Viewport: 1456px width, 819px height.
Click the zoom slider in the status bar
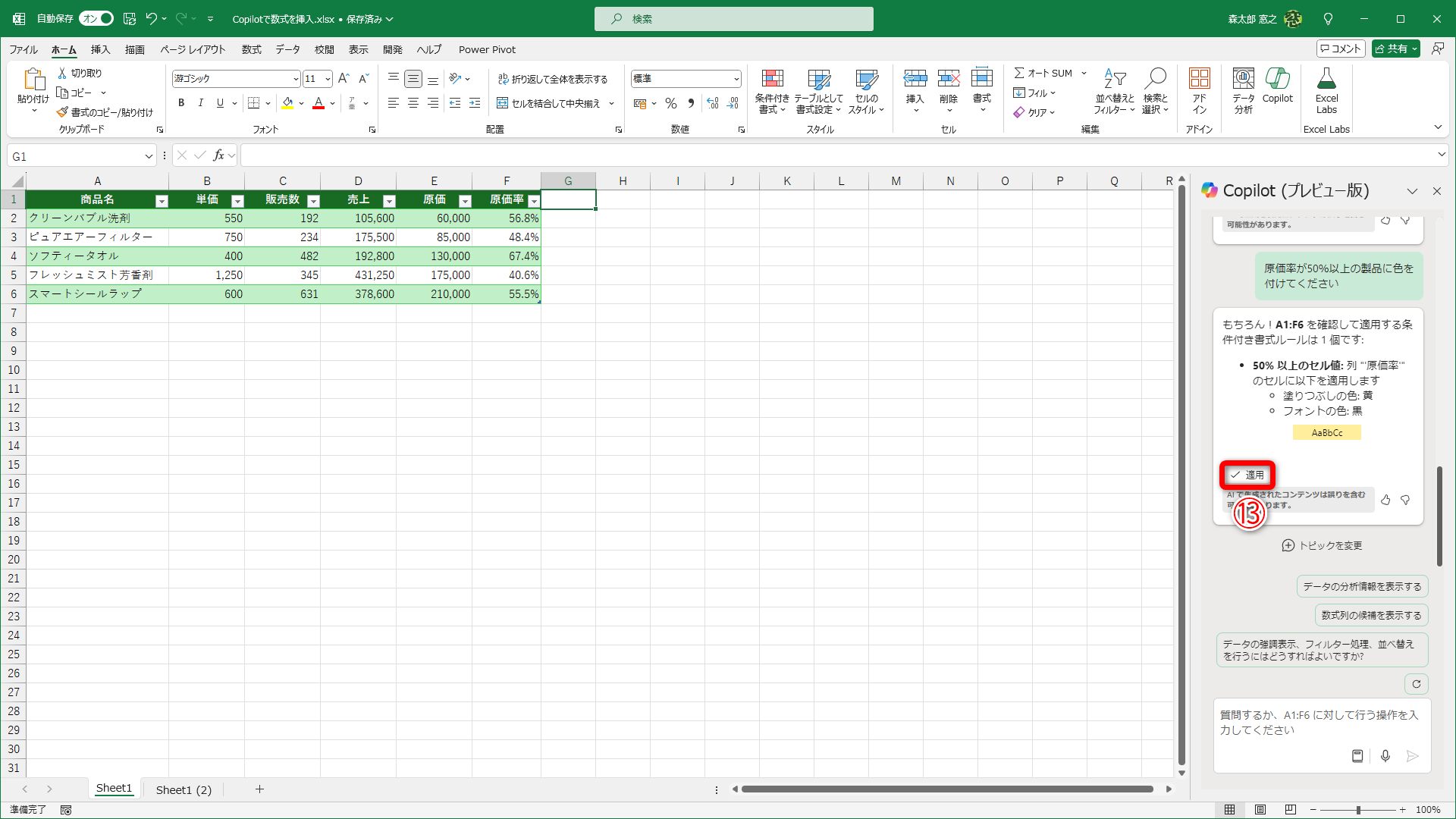tap(1357, 810)
